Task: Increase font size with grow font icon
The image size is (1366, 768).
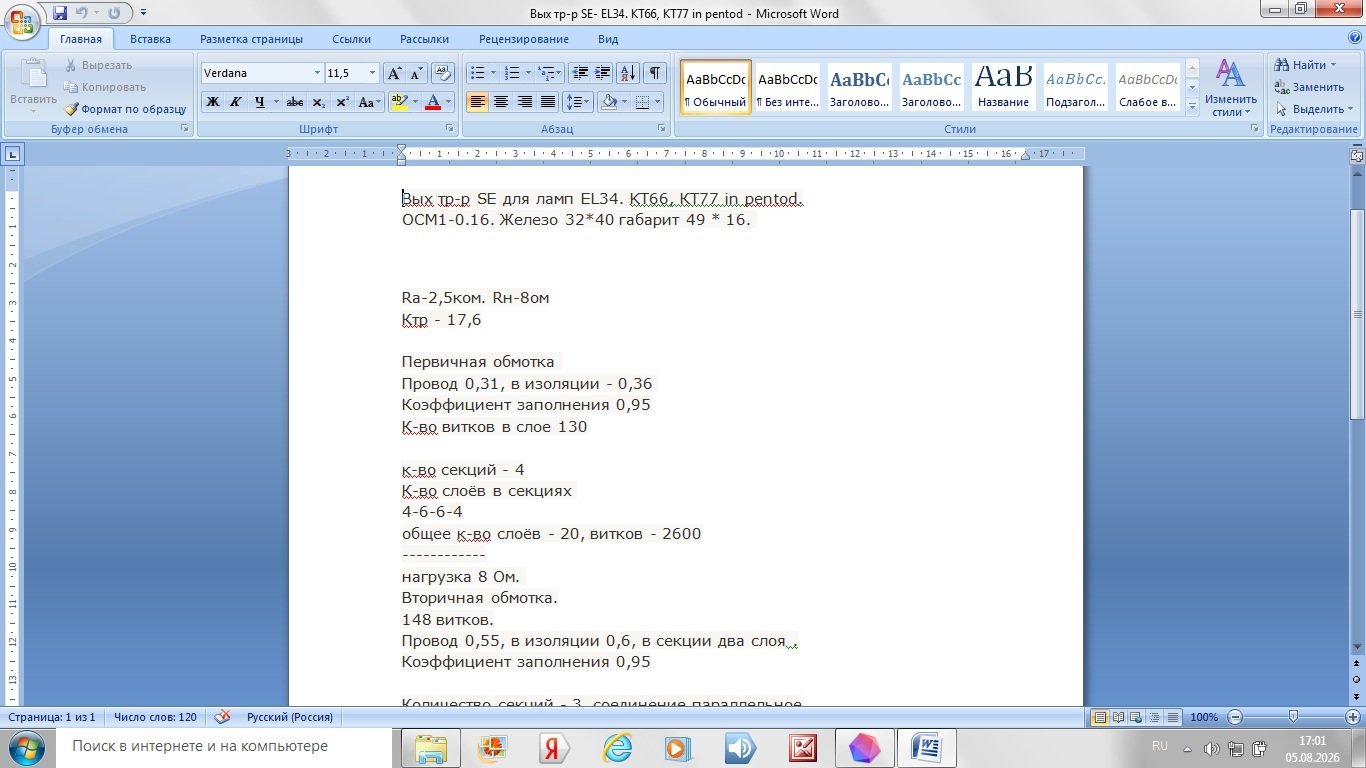Action: [394, 73]
